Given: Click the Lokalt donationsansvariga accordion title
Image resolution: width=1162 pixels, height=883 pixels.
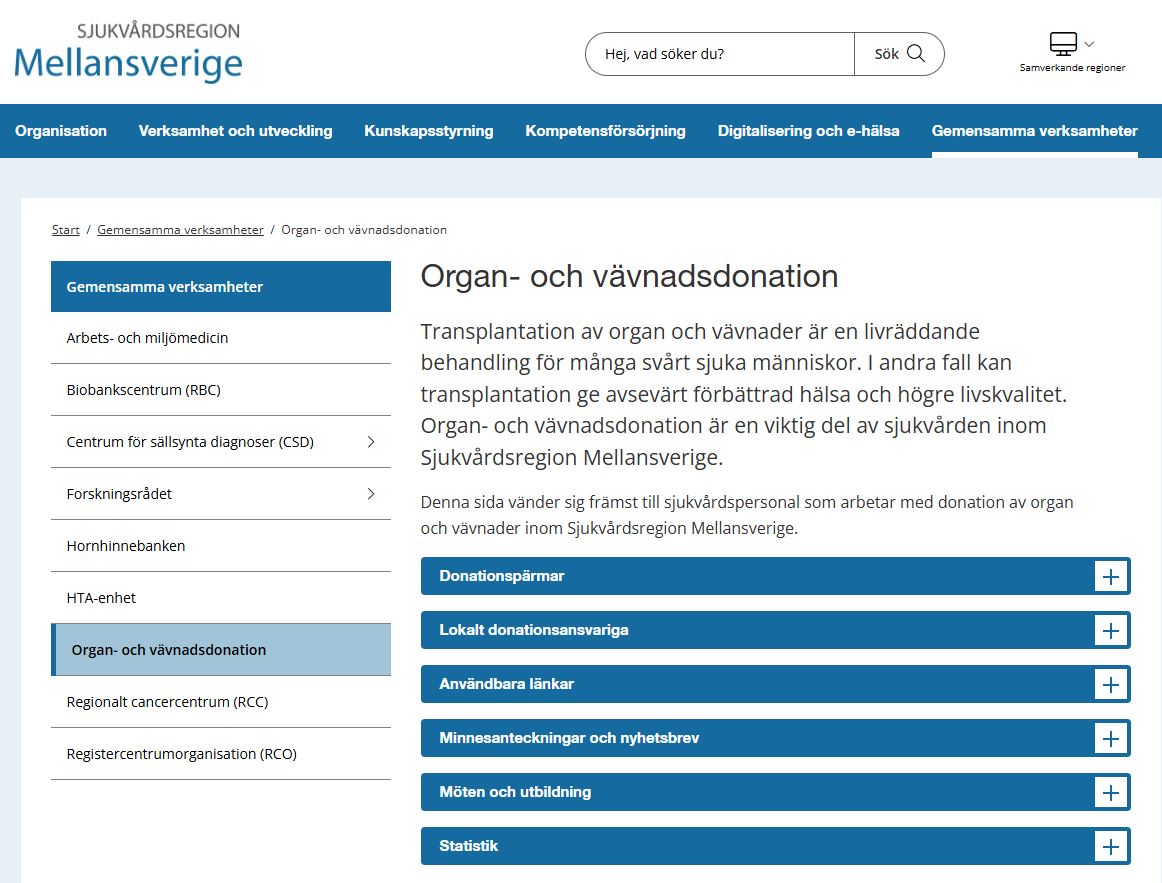Looking at the screenshot, I should 534,630.
